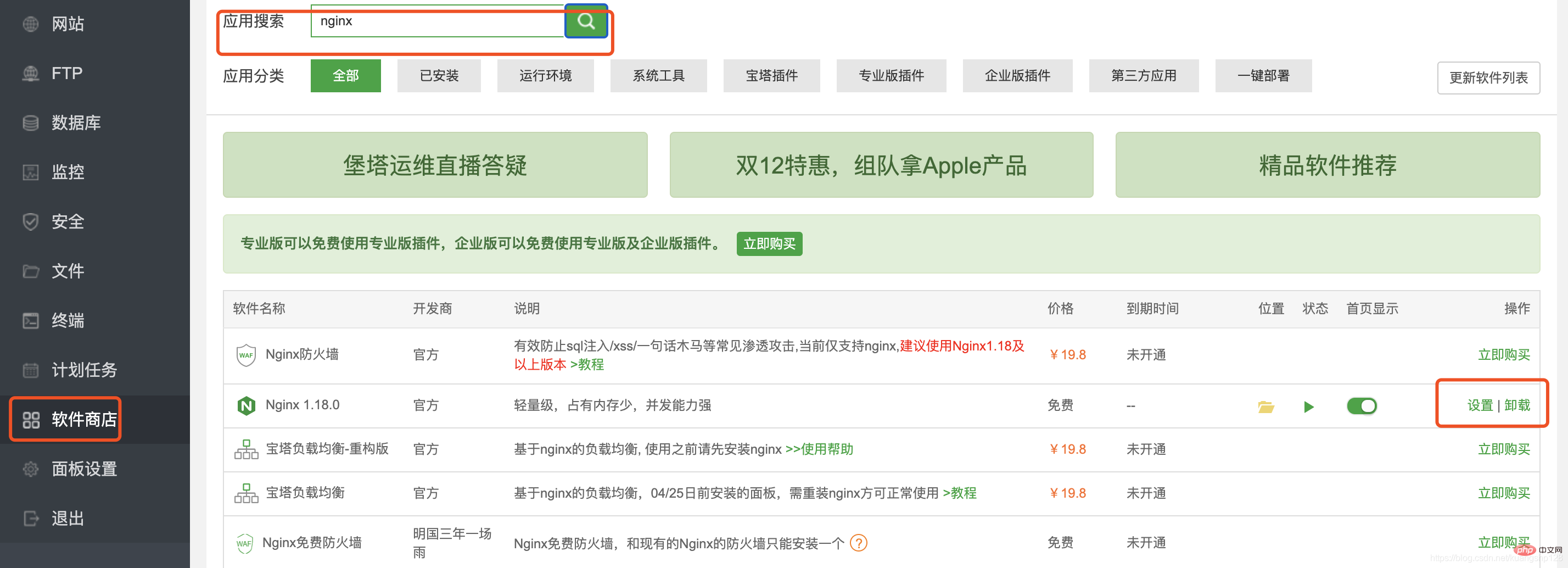The width and height of the screenshot is (1568, 568).
Task: Open the 精品软件推荐 banner
Action: 1328,165
